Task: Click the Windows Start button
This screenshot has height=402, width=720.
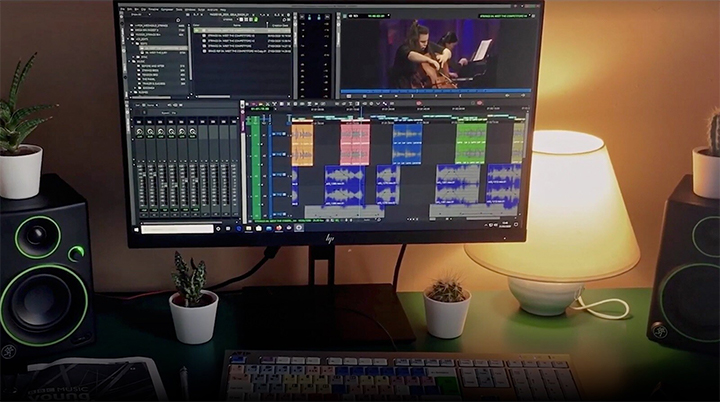Action: 137,229
